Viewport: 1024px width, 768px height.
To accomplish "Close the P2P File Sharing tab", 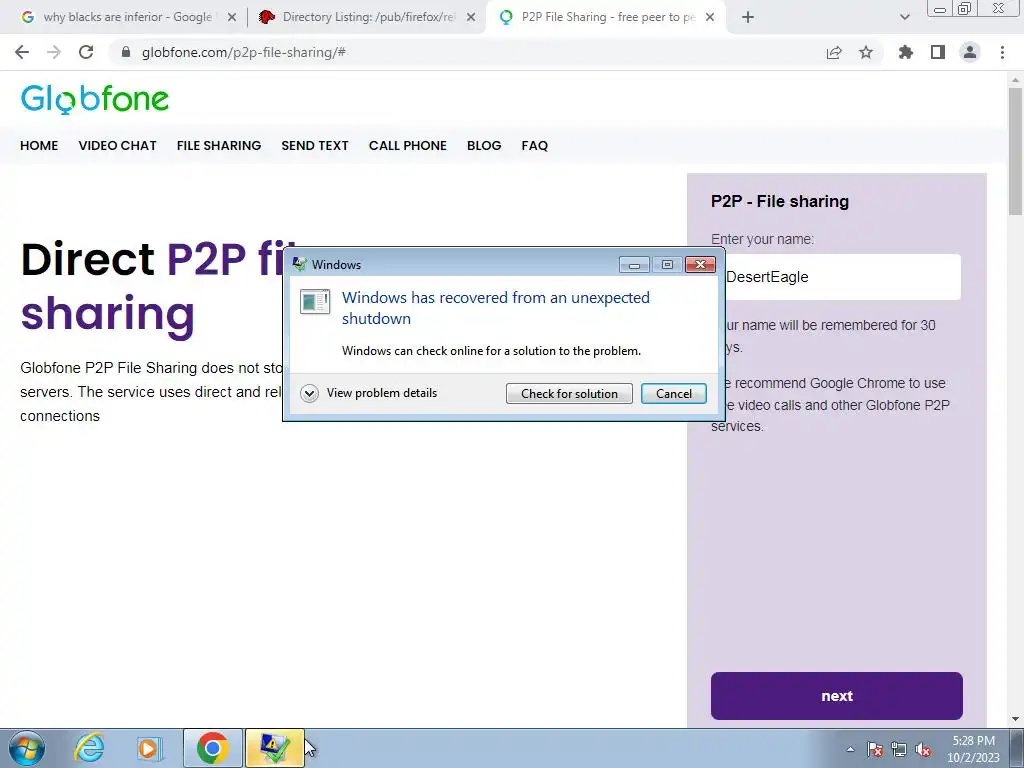I will [711, 17].
